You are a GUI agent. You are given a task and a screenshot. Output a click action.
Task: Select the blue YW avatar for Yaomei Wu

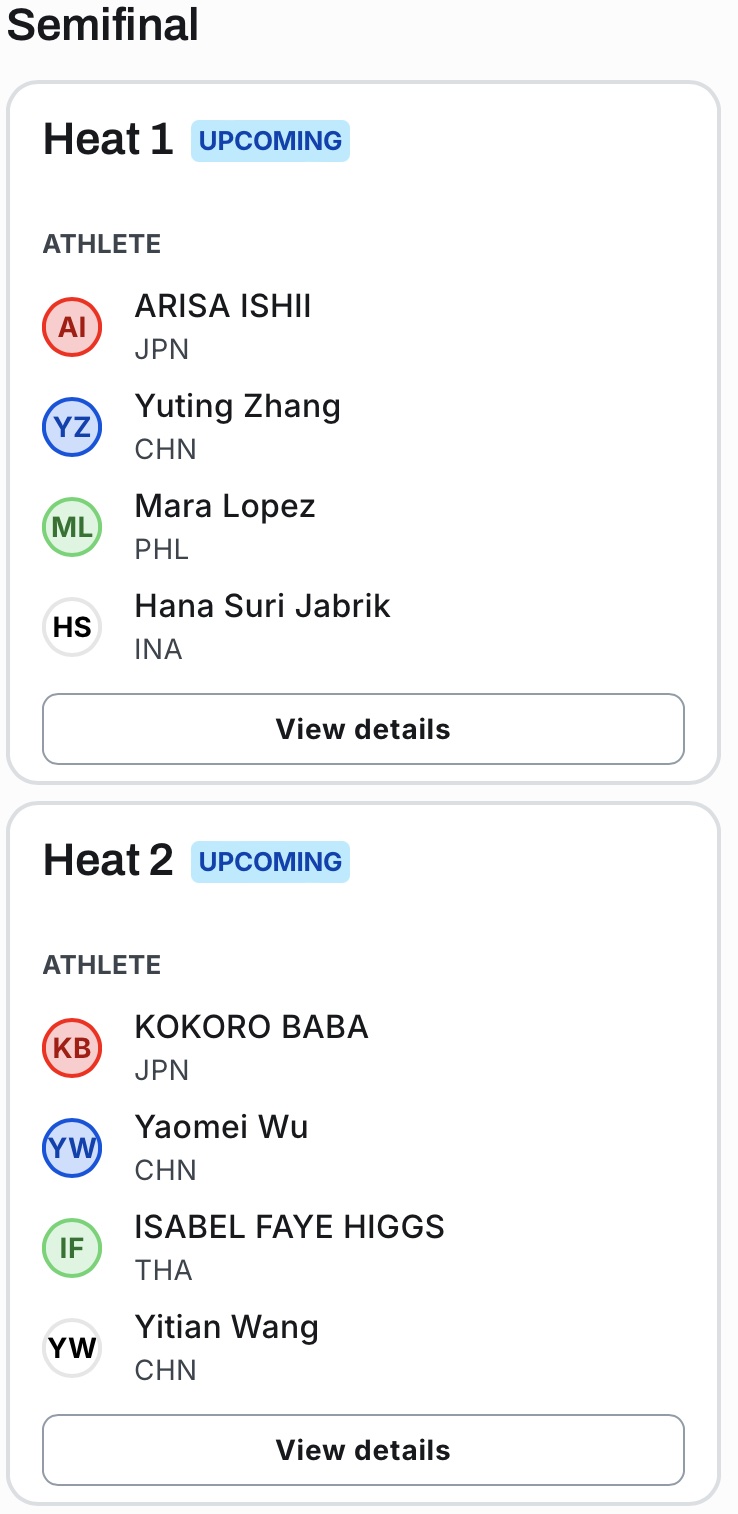point(72,1148)
